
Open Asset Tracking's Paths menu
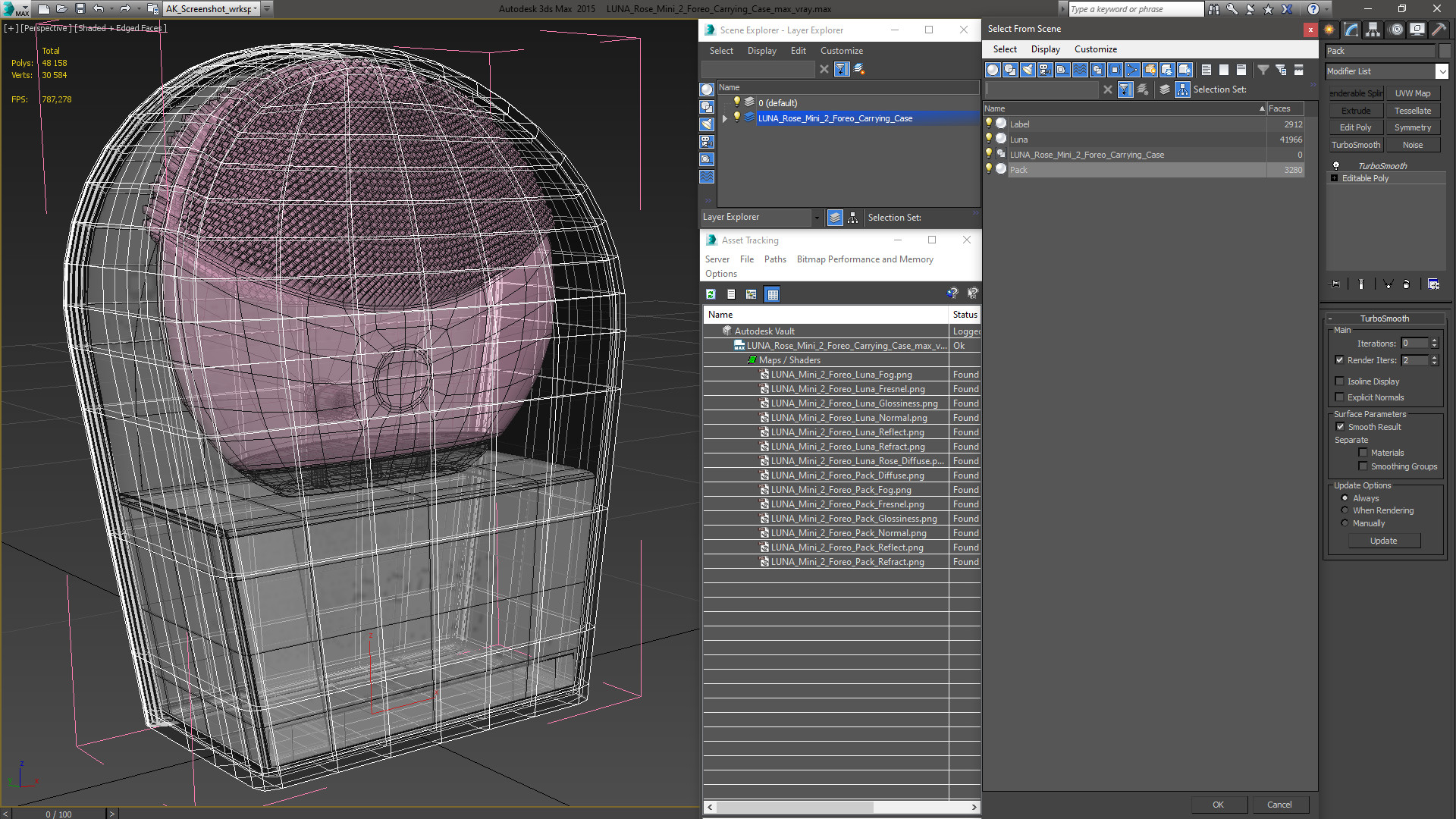[775, 259]
